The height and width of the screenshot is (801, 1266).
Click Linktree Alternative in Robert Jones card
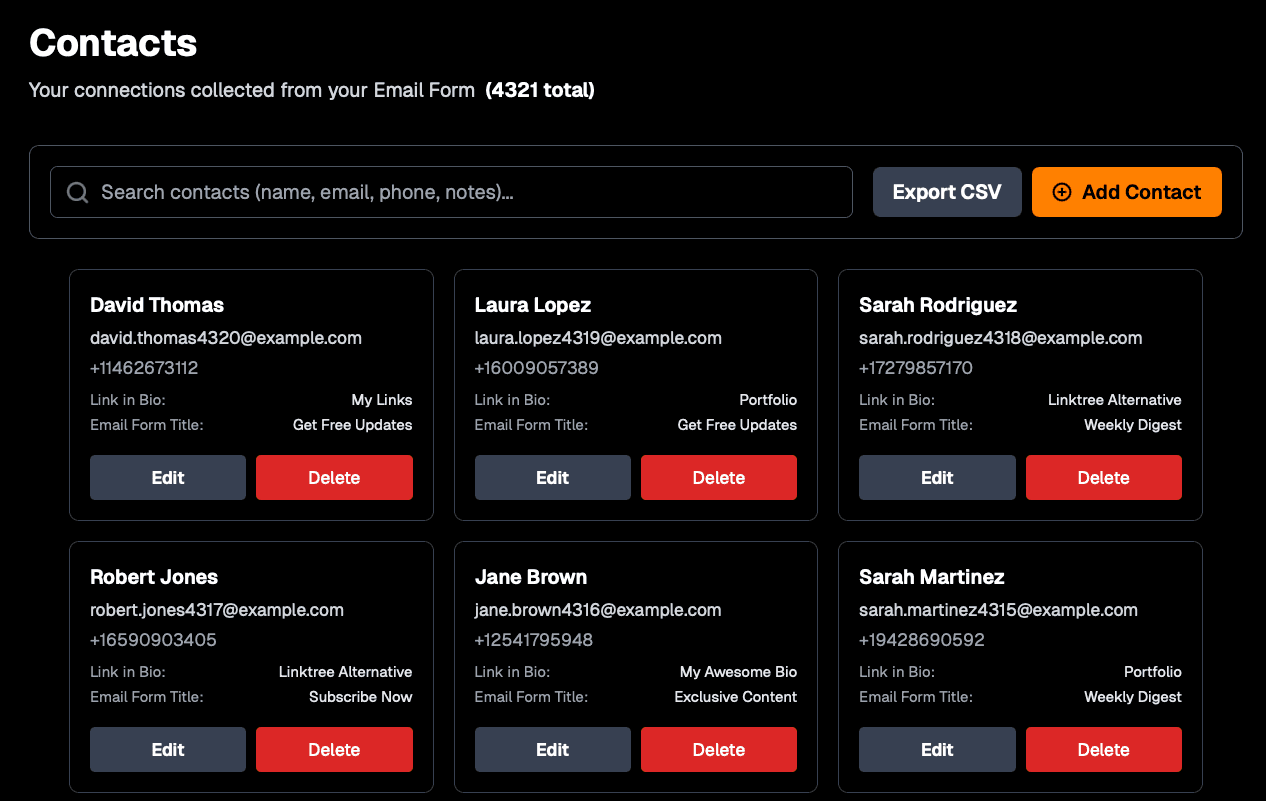(345, 672)
